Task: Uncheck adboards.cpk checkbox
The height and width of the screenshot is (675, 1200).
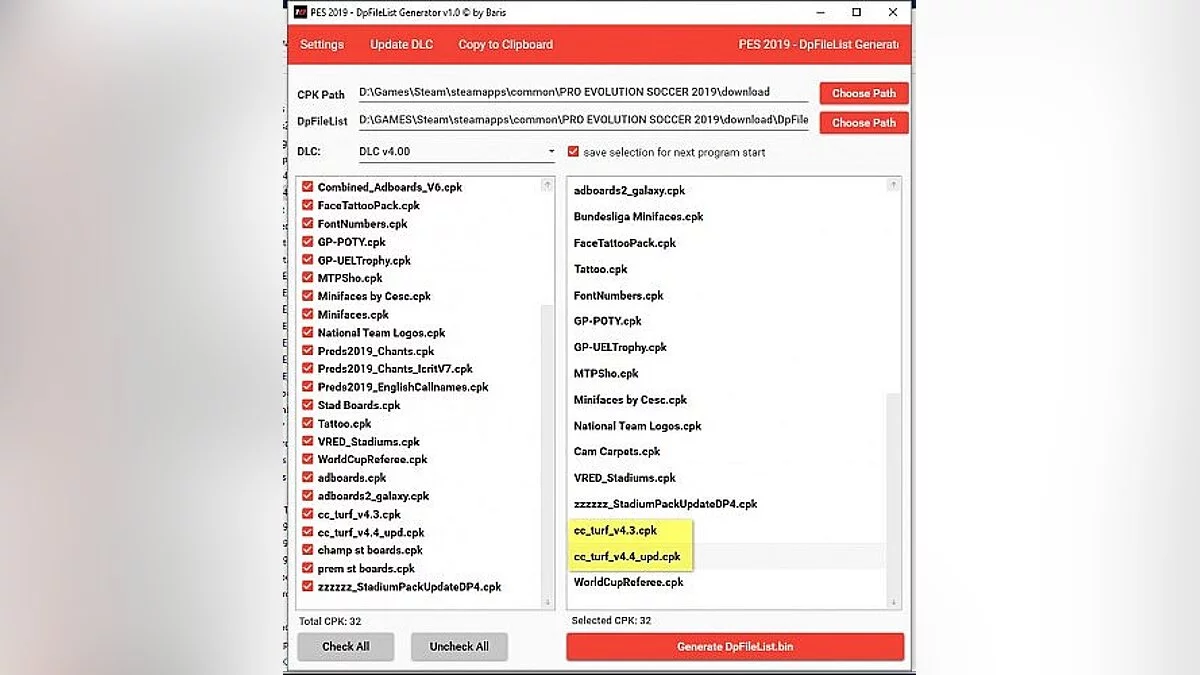Action: (x=308, y=478)
